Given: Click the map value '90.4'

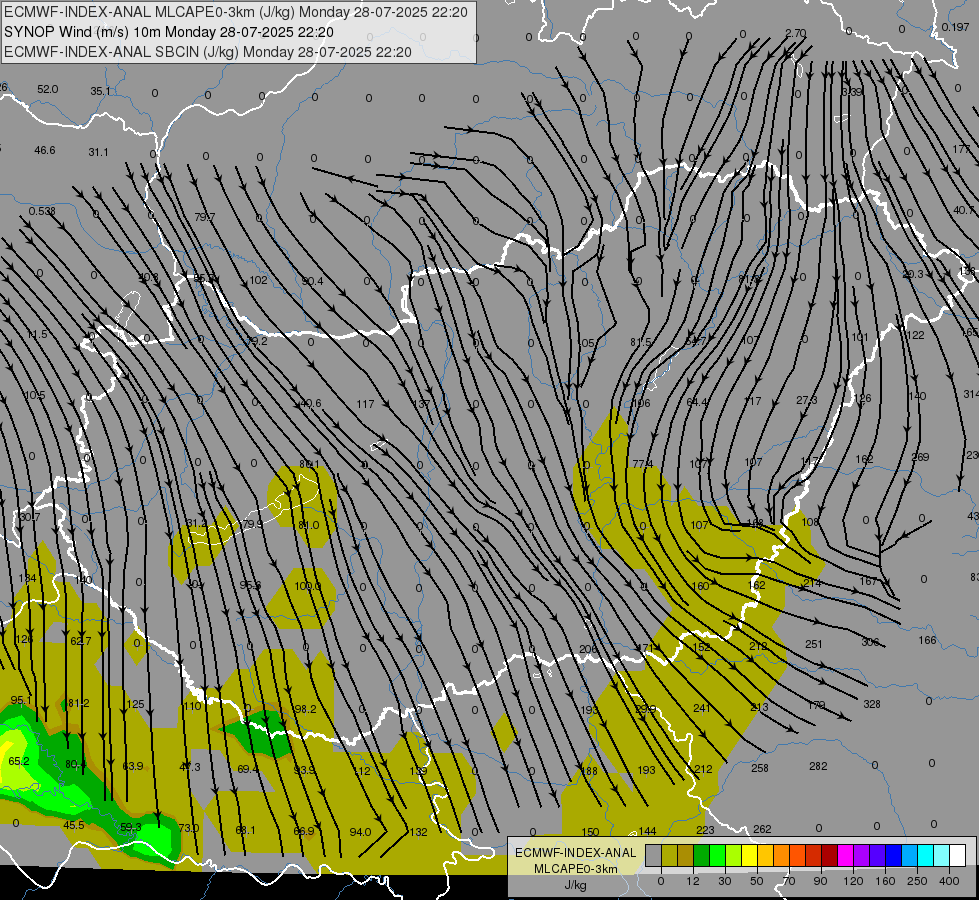Looking at the screenshot, I should point(312,281).
